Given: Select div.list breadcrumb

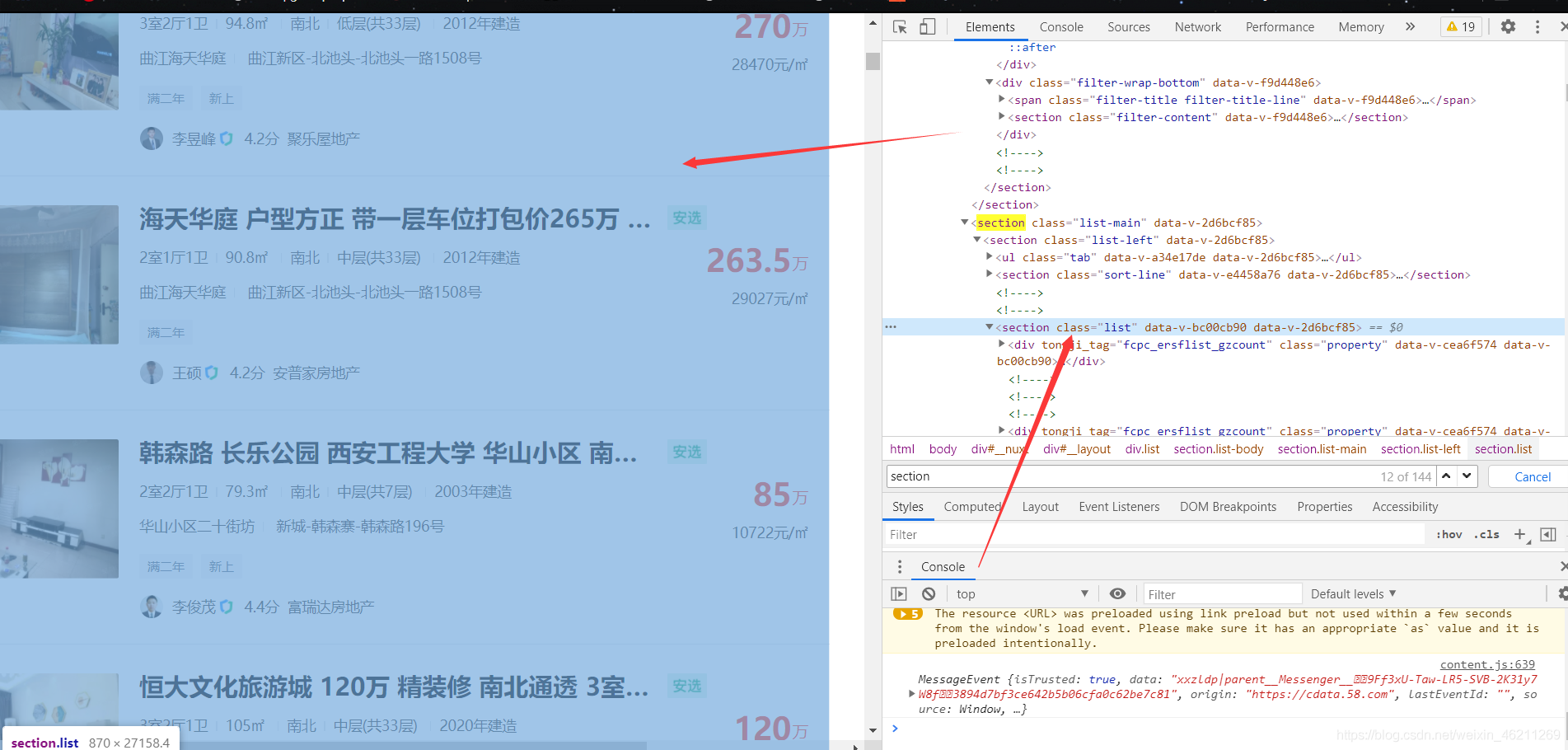Looking at the screenshot, I should 1142,449.
